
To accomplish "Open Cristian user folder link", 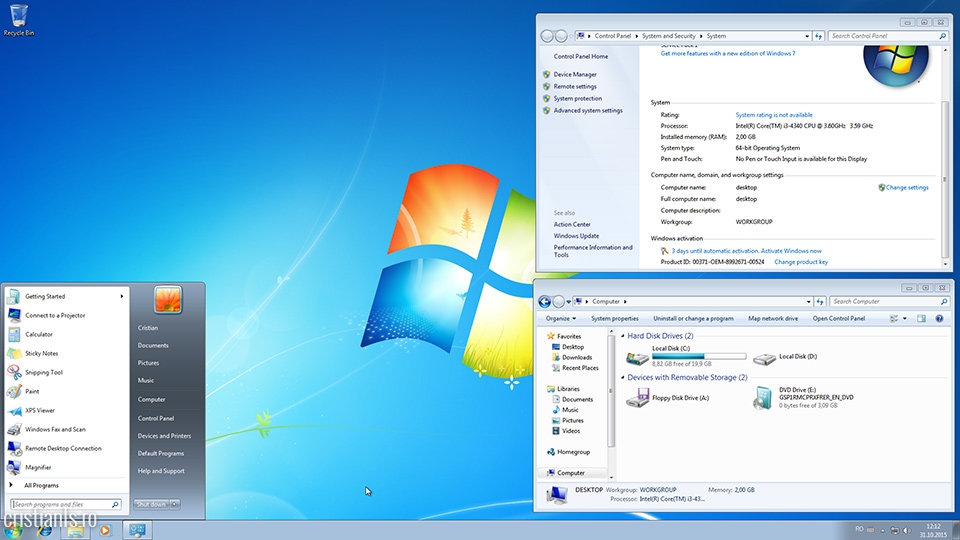I will 148,328.
